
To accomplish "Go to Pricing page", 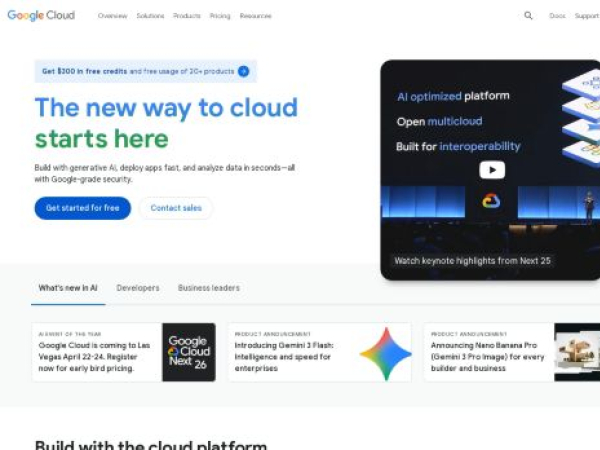I will (220, 16).
